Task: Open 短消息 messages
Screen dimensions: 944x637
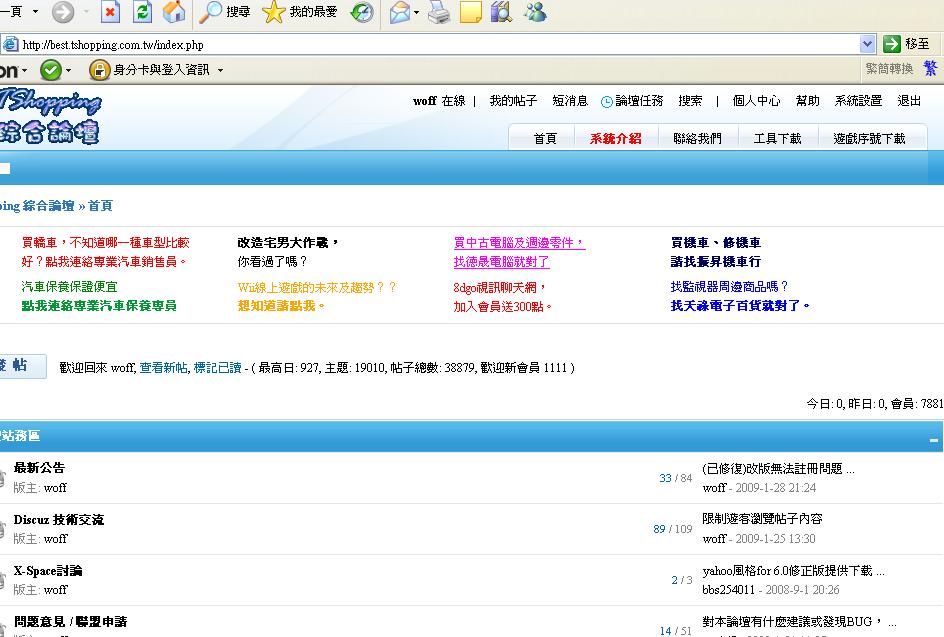Action: 570,101
